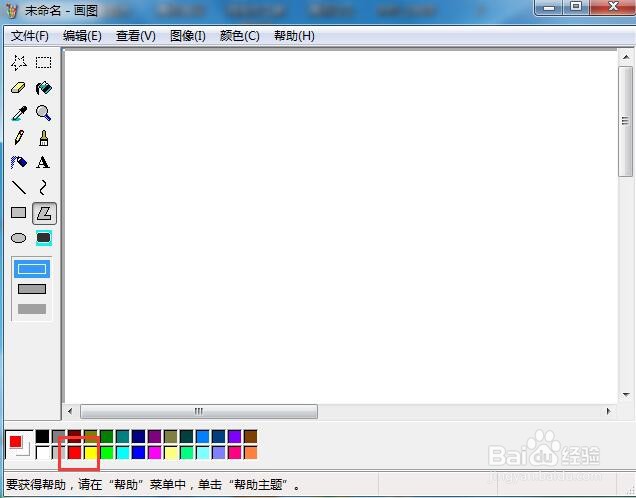Pick the Rectangle shape tool
This screenshot has height=498, width=636.
pyautogui.click(x=19, y=213)
